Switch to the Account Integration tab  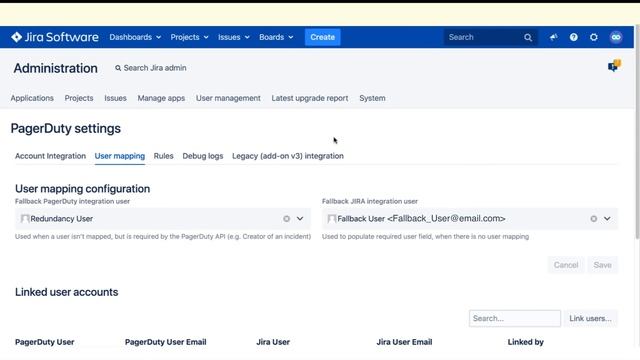(x=51, y=156)
